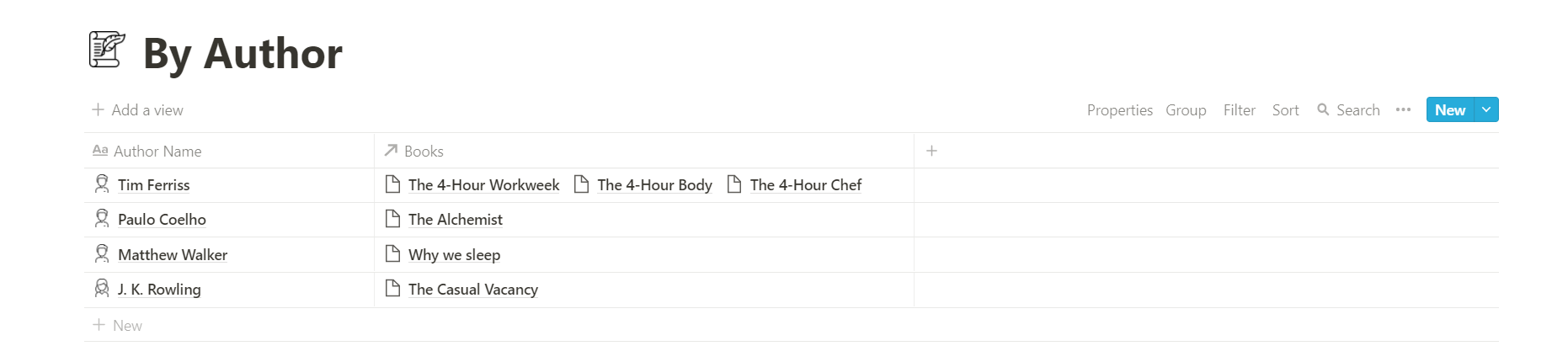Open the Group menu
Image resolution: width=1568 pixels, height=346 pixels.
click(x=1186, y=110)
